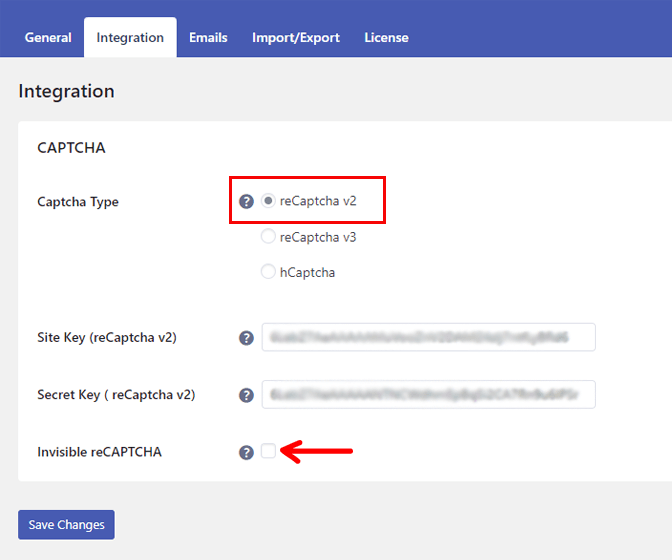Click the 'Site Key (reCaptcha v2)' label
Screen dimensions: 672x560
(107, 338)
